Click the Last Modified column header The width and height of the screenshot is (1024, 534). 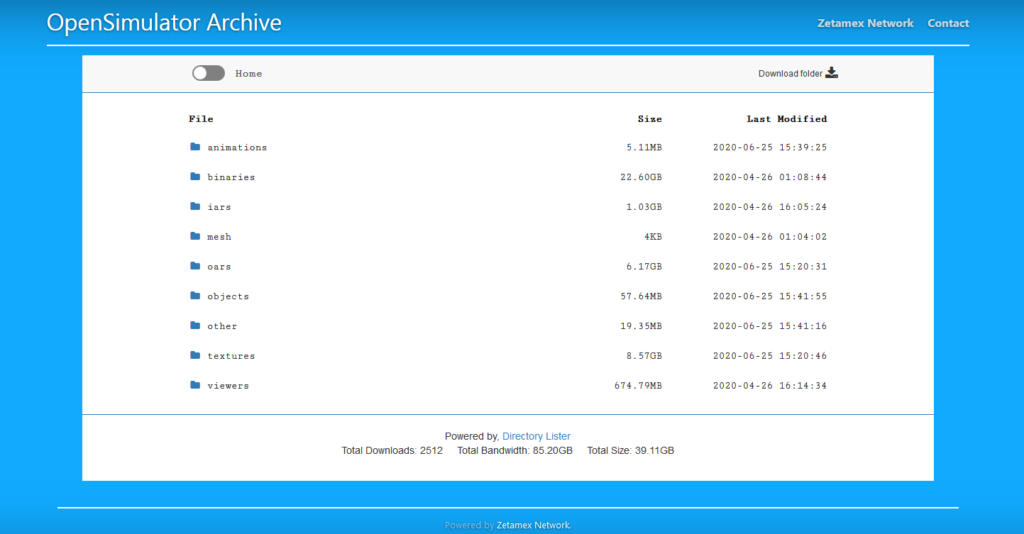(787, 119)
